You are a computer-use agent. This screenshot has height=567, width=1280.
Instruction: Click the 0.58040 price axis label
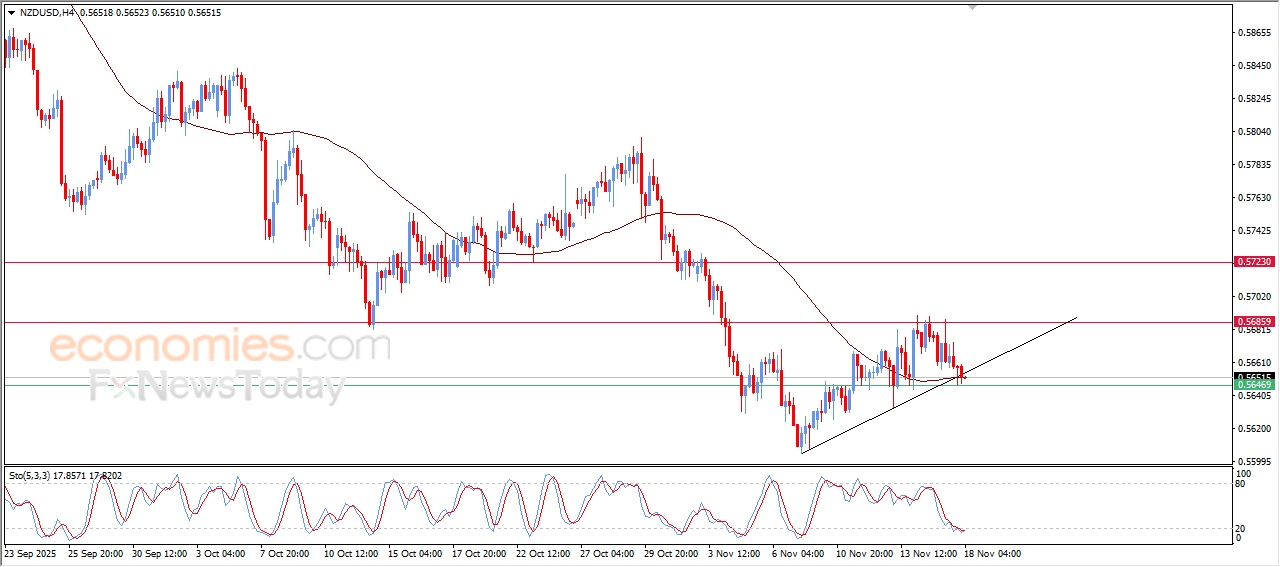[1255, 132]
